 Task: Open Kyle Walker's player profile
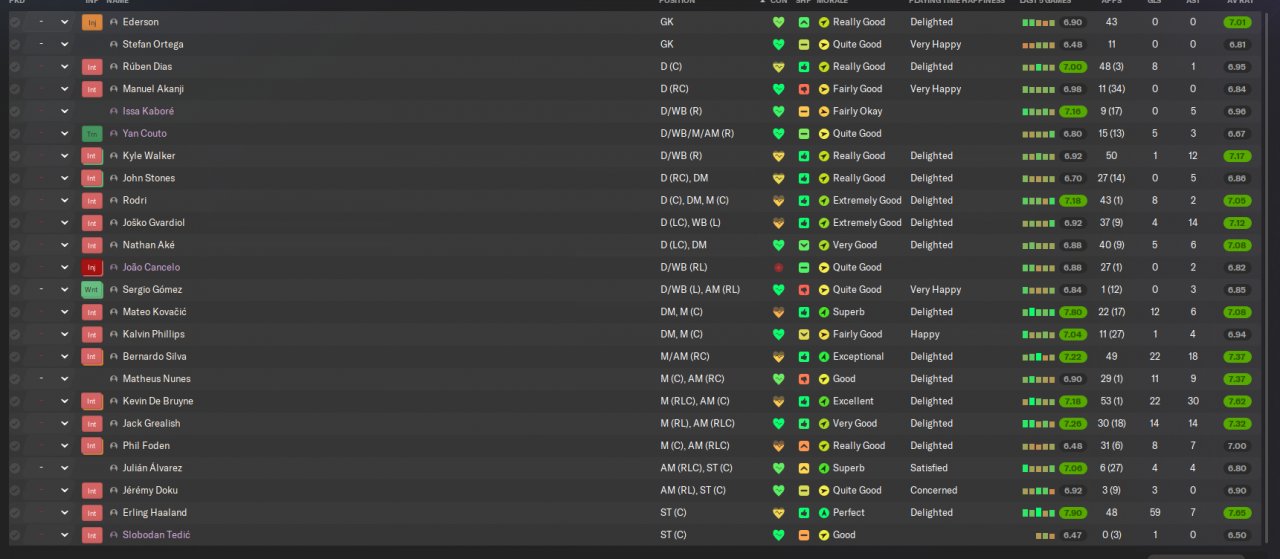click(148, 156)
